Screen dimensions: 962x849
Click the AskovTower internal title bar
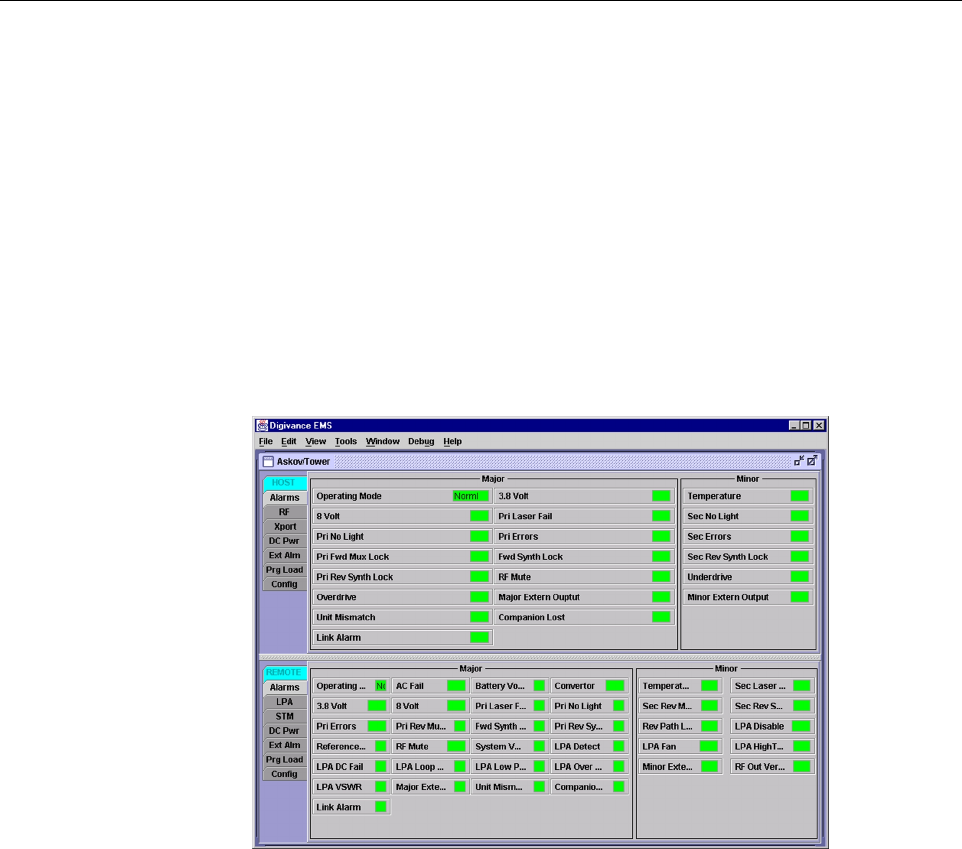click(x=540, y=461)
